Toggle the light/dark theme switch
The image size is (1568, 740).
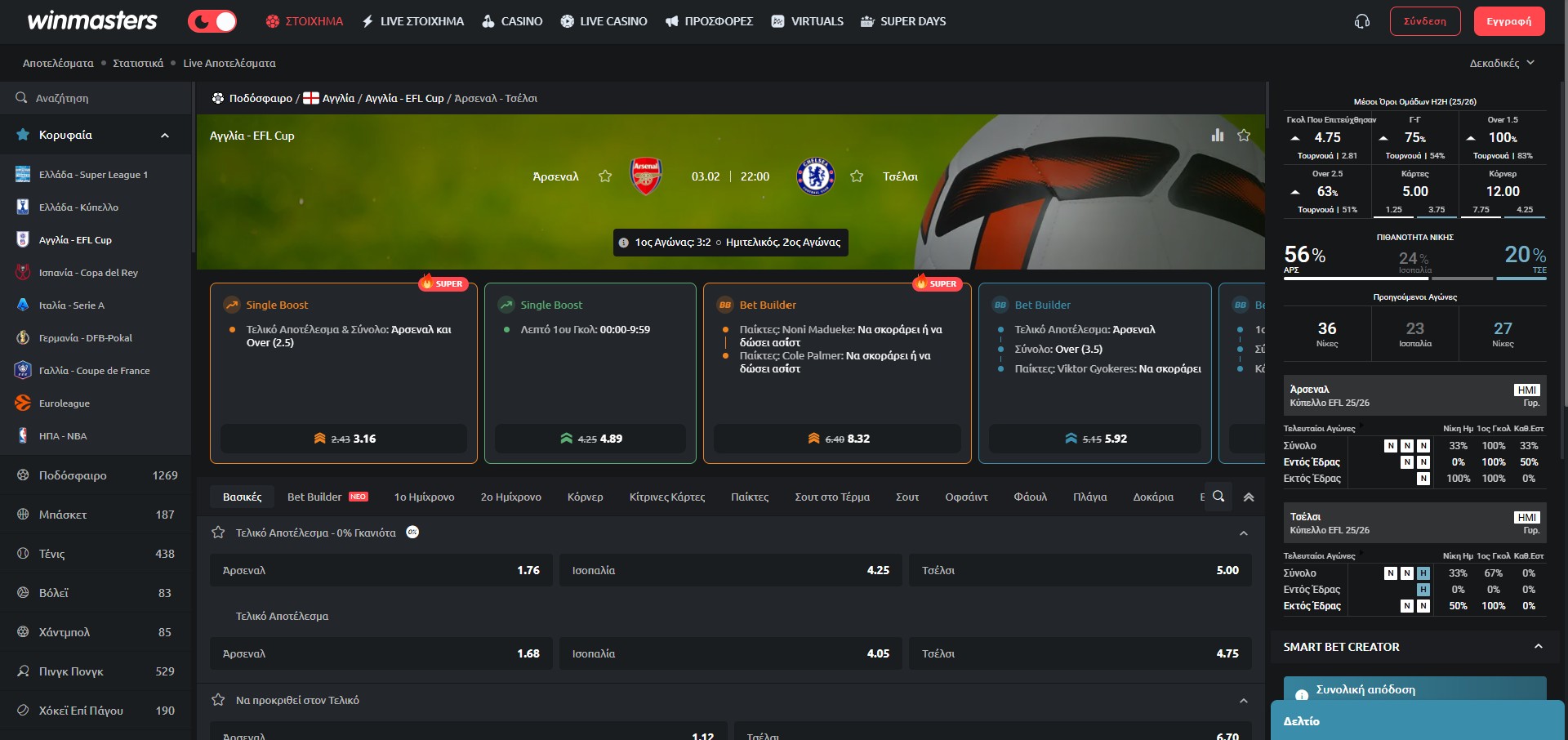pyautogui.click(x=212, y=21)
